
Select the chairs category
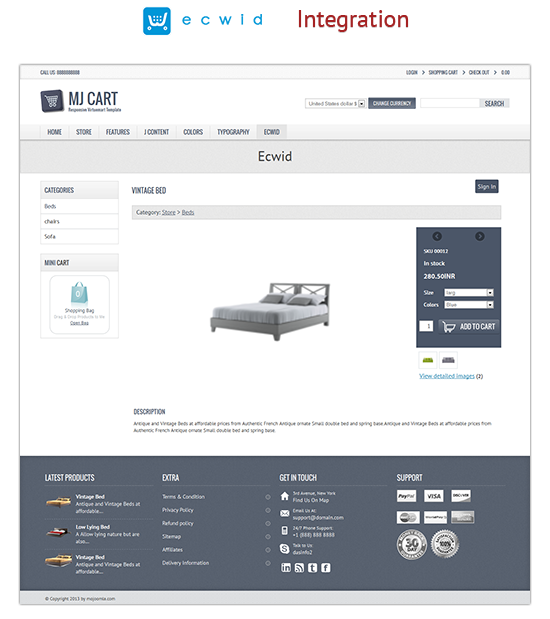[x=79, y=221]
